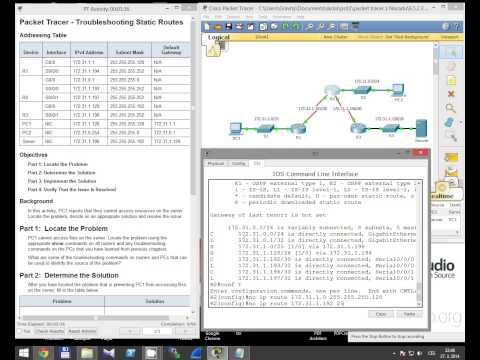Image resolution: width=480 pixels, height=360 pixels.
Task: Select the R3 router in topology
Action: pyautogui.click(x=358, y=129)
